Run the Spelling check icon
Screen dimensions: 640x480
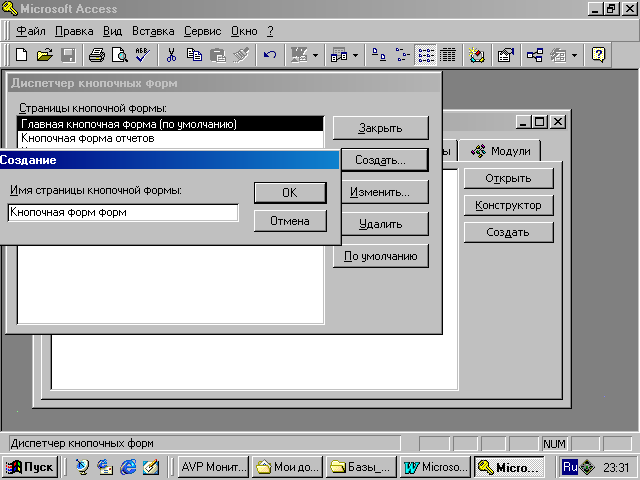[143, 54]
